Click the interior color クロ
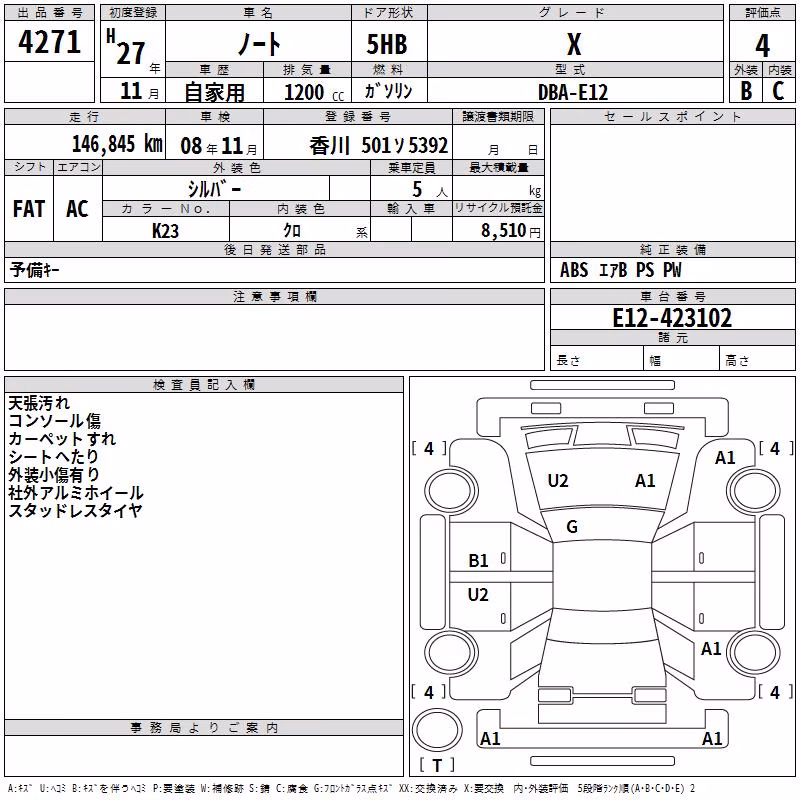The height and width of the screenshot is (800, 800). click(292, 231)
